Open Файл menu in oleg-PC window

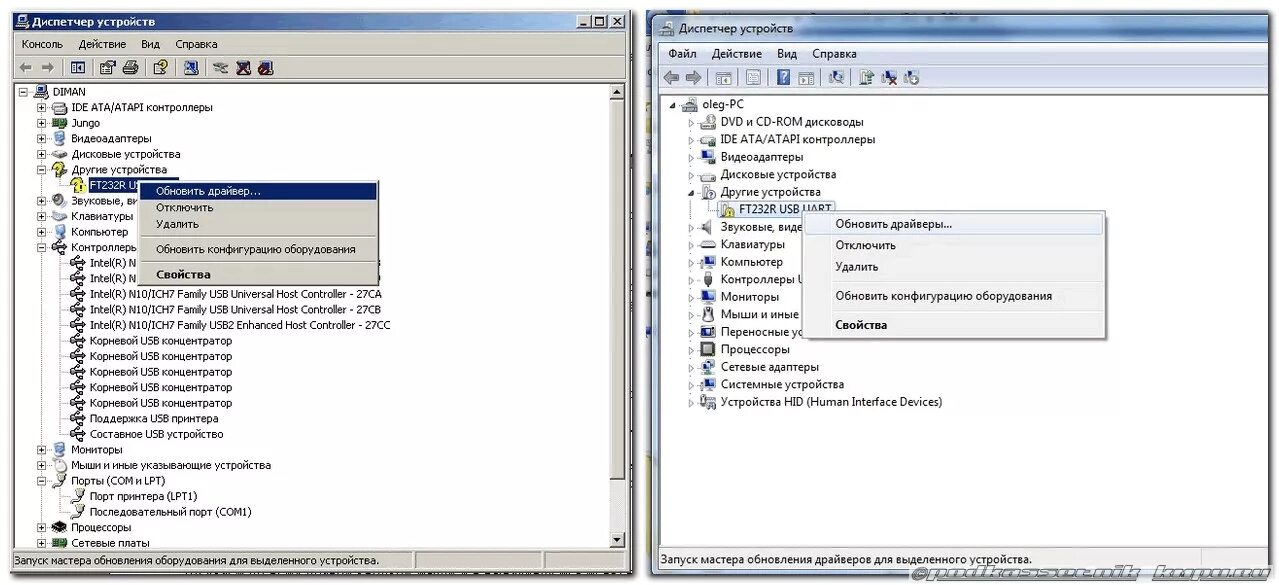[x=683, y=54]
